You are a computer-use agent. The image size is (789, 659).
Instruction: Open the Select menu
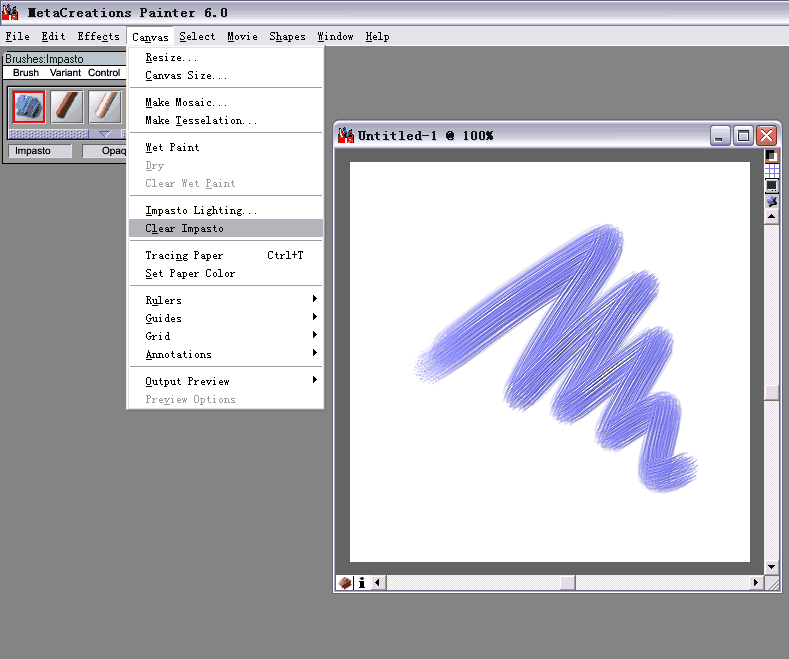point(197,37)
